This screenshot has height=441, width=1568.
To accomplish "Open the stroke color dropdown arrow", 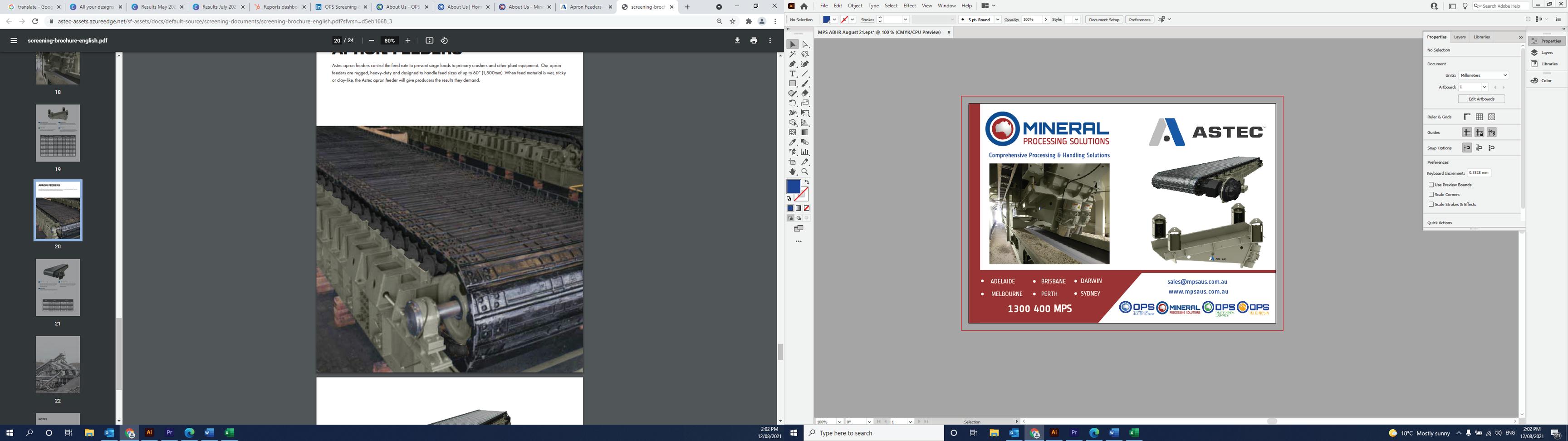I will tap(853, 20).
